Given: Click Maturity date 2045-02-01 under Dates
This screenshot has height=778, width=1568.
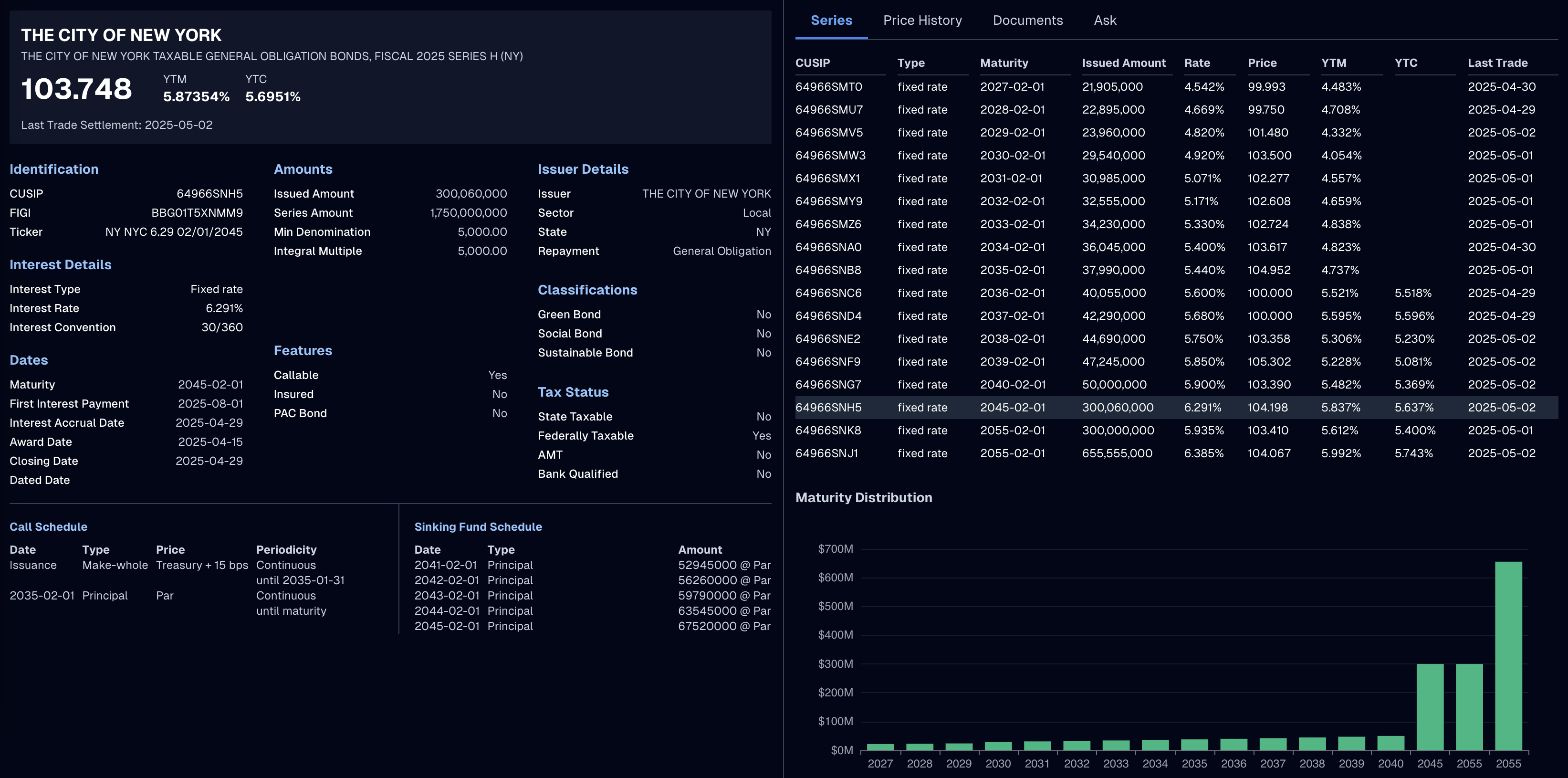Looking at the screenshot, I should tap(210, 385).
